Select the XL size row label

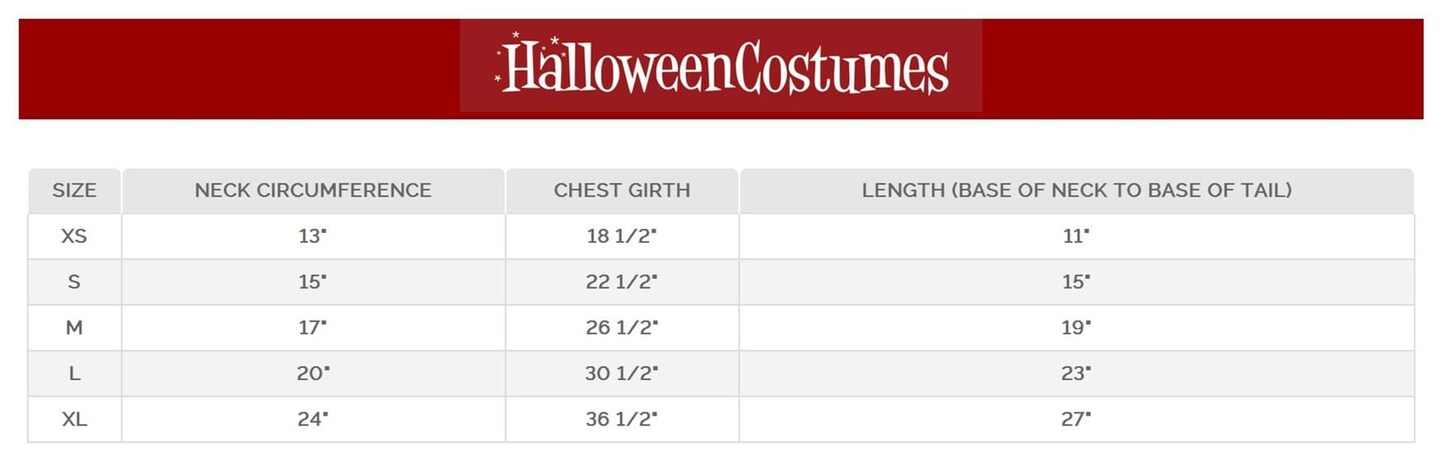click(x=74, y=420)
